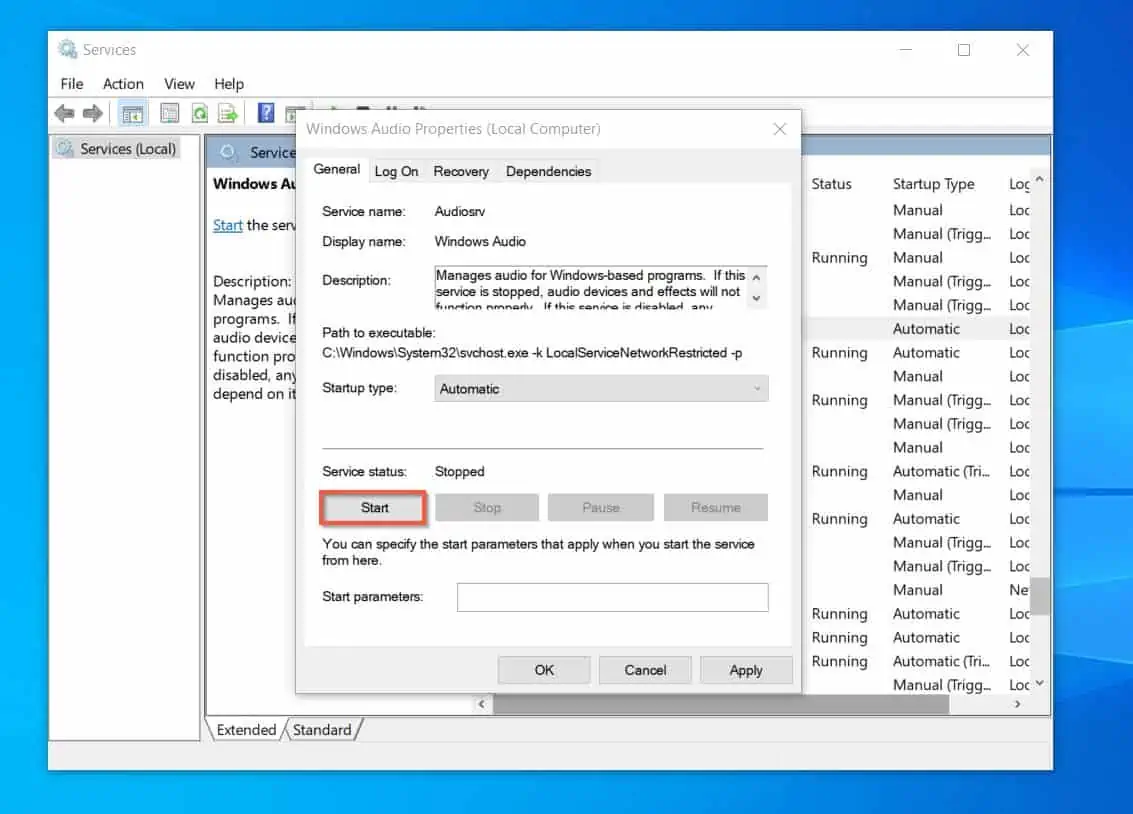Minimize the Services window
Viewport: 1133px width, 814px height.
(x=905, y=50)
